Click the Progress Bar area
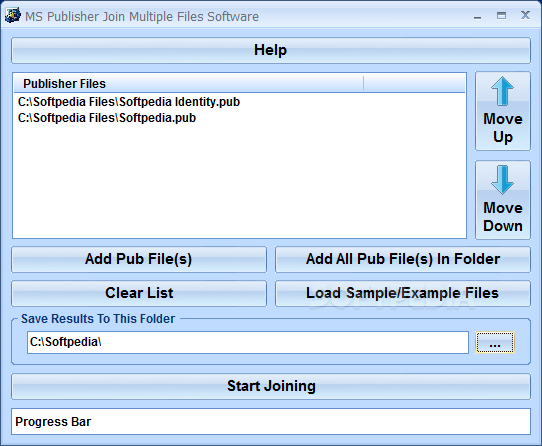Viewport: 542px width, 446px height. pos(271,421)
